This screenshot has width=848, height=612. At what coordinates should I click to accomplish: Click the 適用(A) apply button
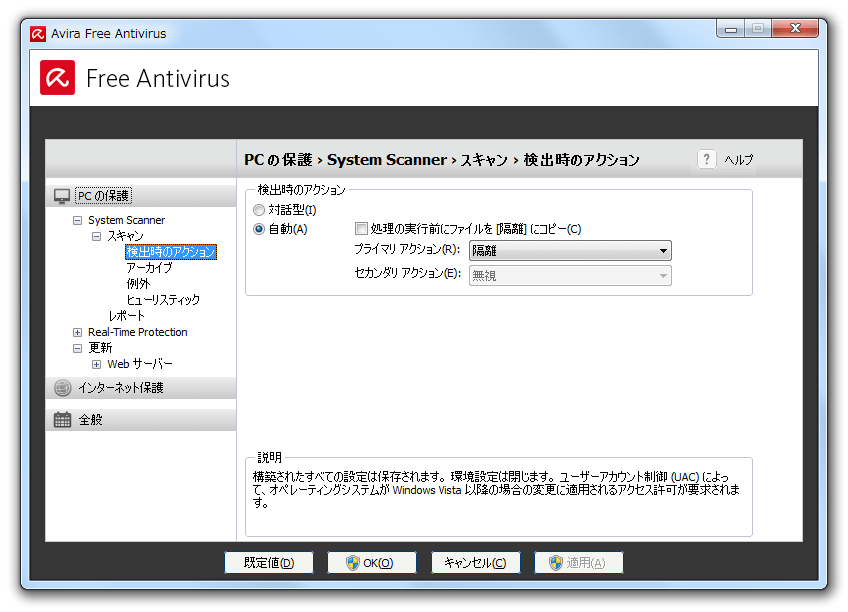pos(579,563)
